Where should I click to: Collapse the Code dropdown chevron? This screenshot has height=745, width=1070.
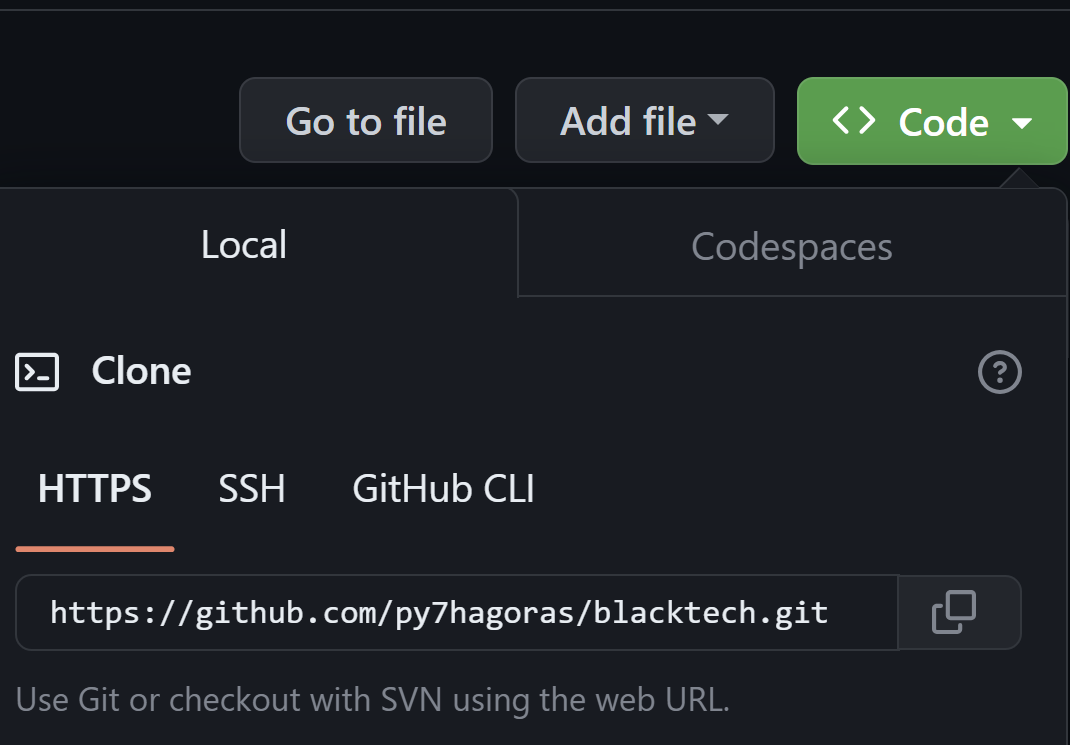pos(1022,124)
